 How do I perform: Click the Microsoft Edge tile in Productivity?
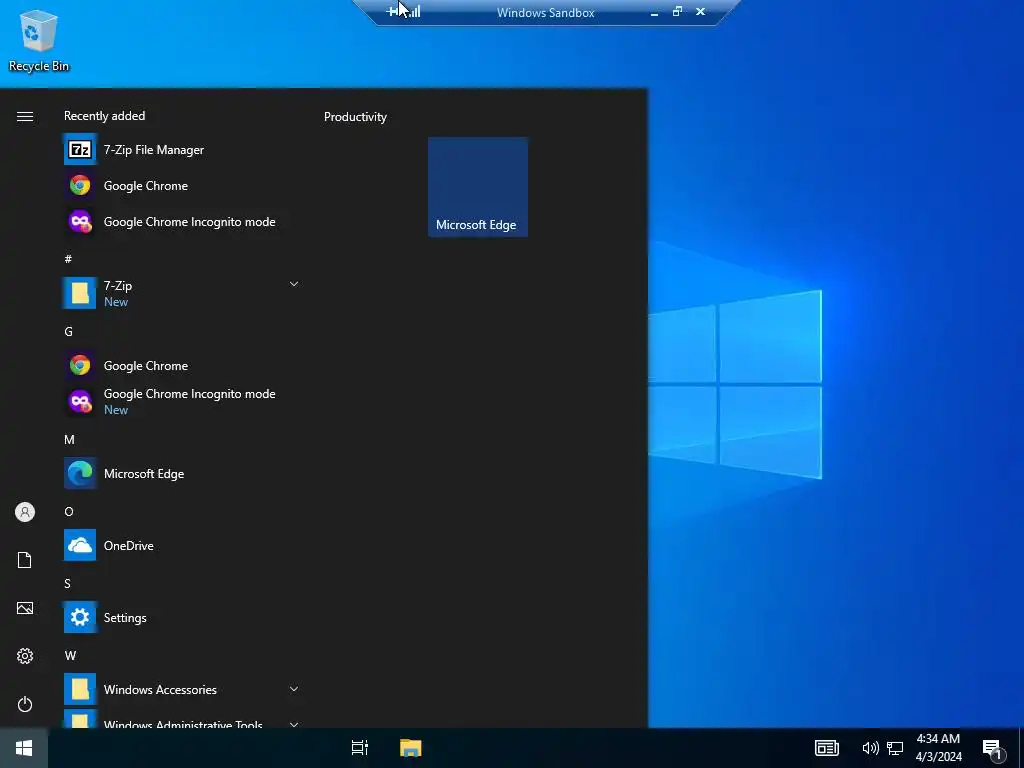[477, 187]
